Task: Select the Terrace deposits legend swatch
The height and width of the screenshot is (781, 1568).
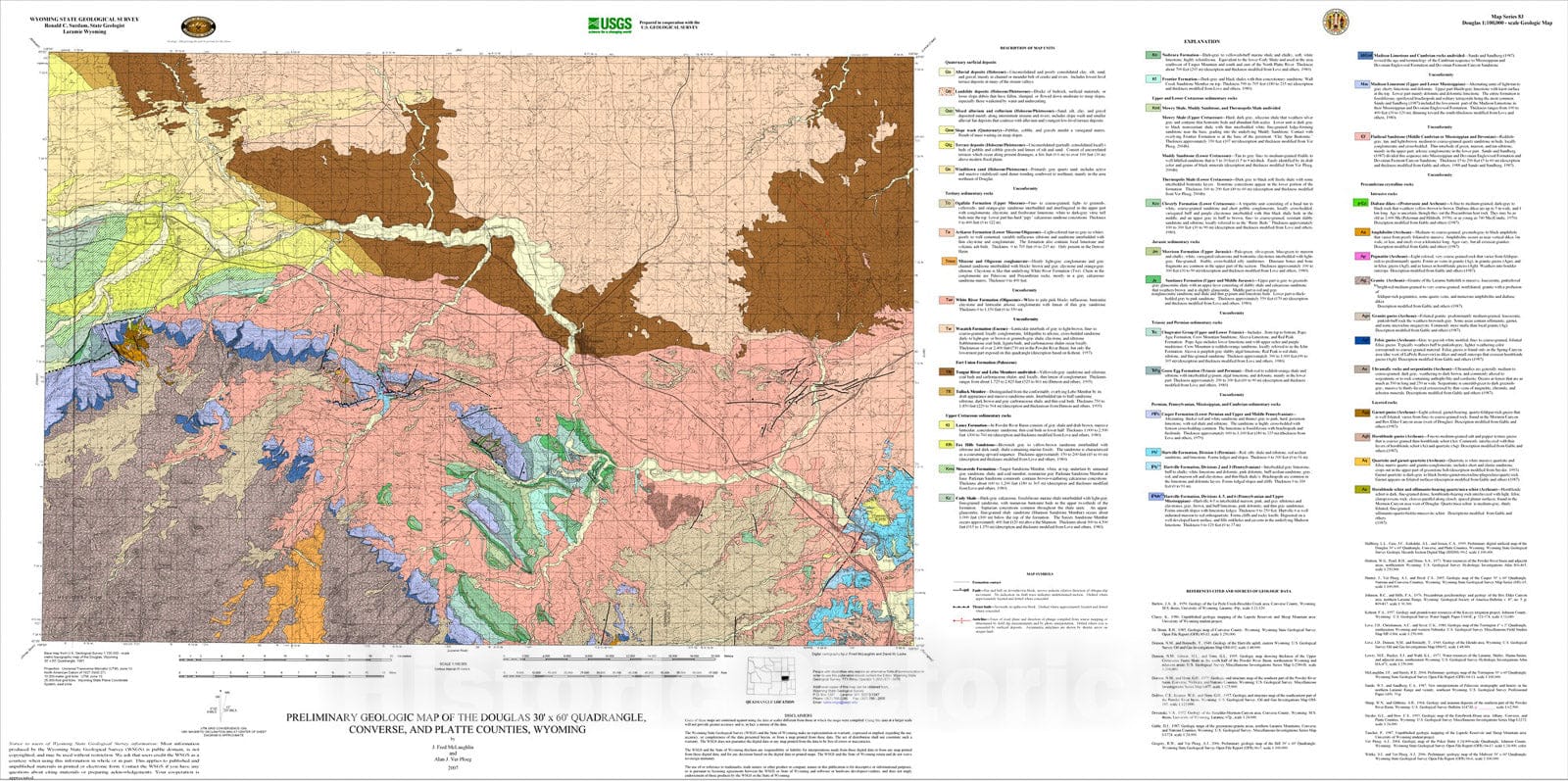Action: pyautogui.click(x=948, y=144)
